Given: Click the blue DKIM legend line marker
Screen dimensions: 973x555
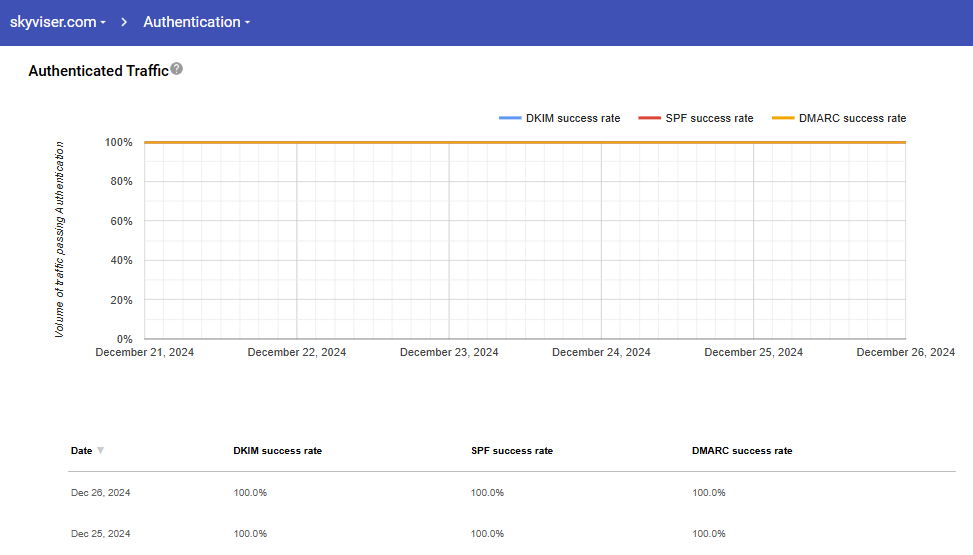Looking at the screenshot, I should (x=510, y=118).
